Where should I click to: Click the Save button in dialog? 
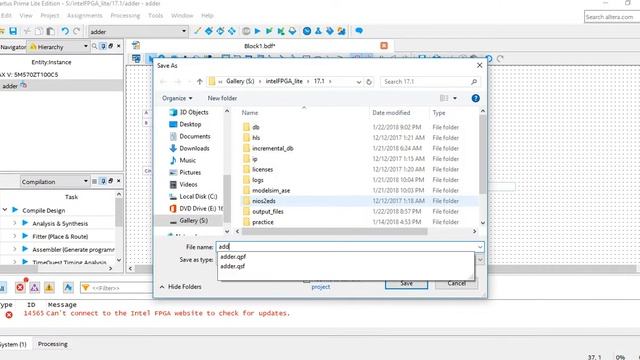pos(406,283)
